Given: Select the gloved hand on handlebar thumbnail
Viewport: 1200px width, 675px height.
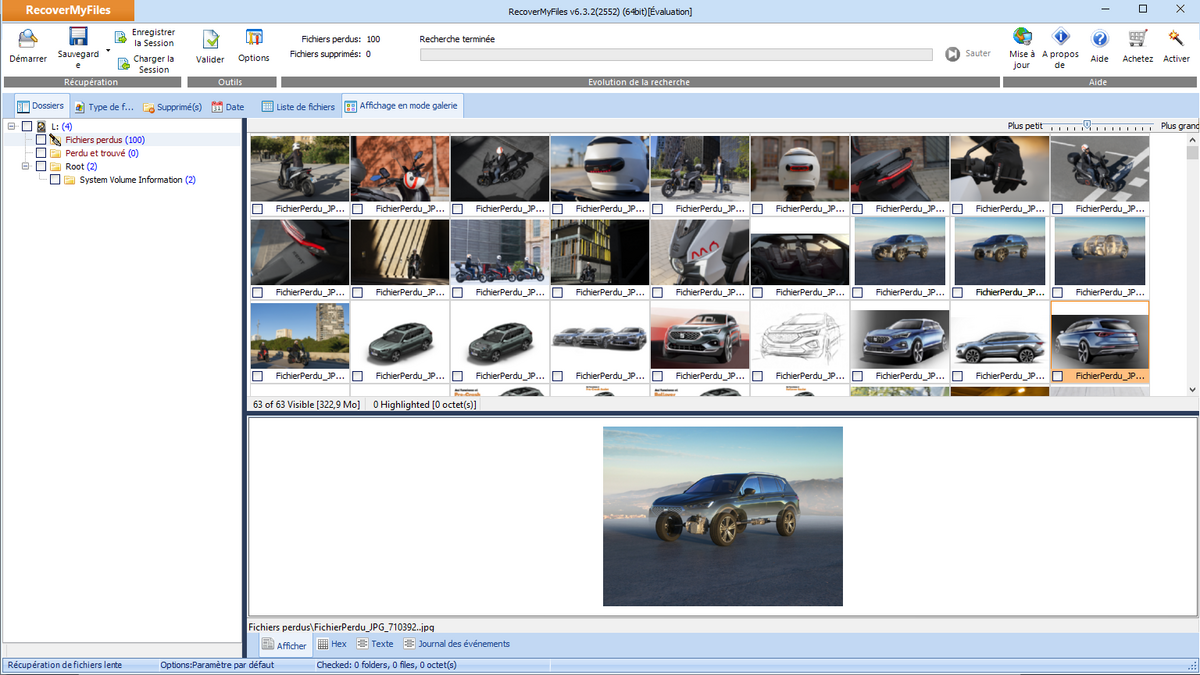Looking at the screenshot, I should (x=1000, y=169).
